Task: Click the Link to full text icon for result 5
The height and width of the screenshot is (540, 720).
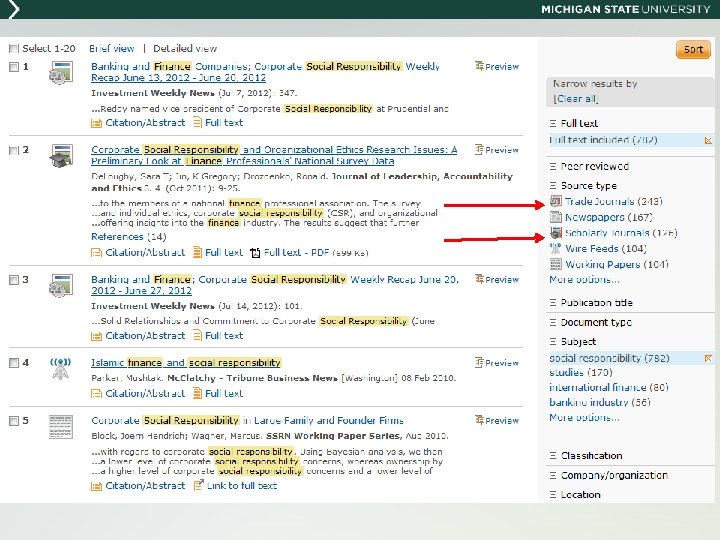Action: coord(198,485)
